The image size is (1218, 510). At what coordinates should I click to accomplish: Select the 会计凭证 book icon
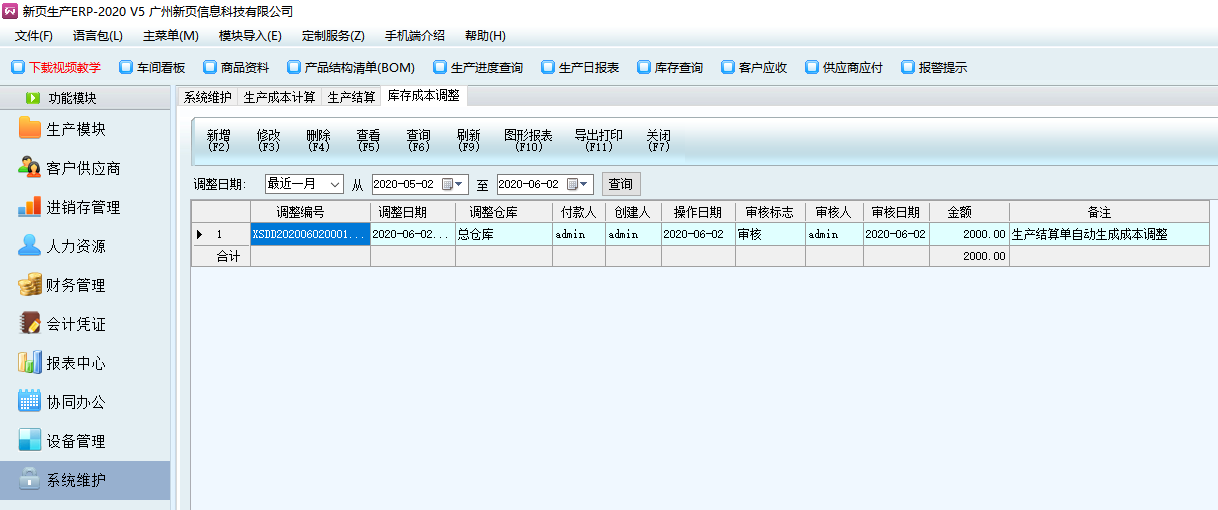30,324
